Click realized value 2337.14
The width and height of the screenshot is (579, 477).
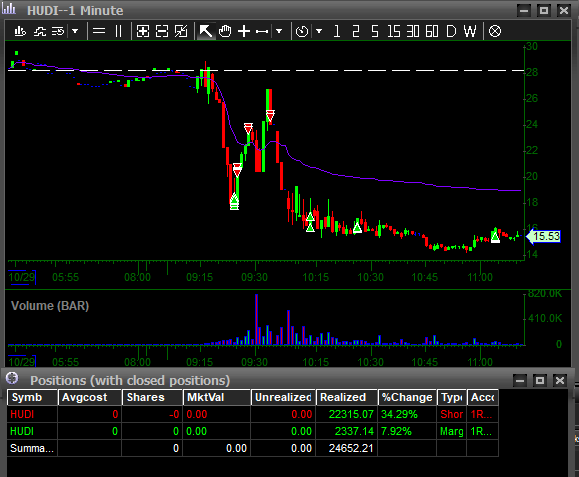coord(354,431)
